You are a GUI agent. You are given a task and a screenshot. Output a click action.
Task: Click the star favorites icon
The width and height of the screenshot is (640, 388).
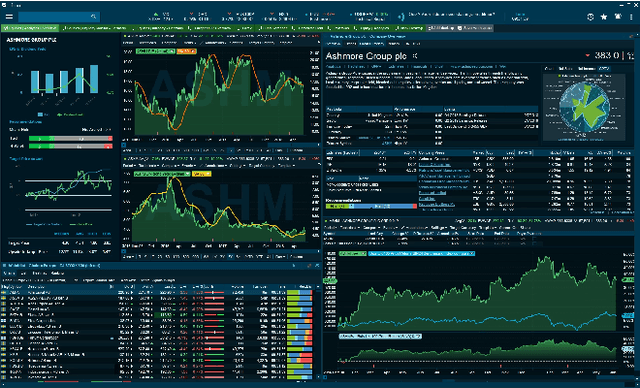click(604, 17)
